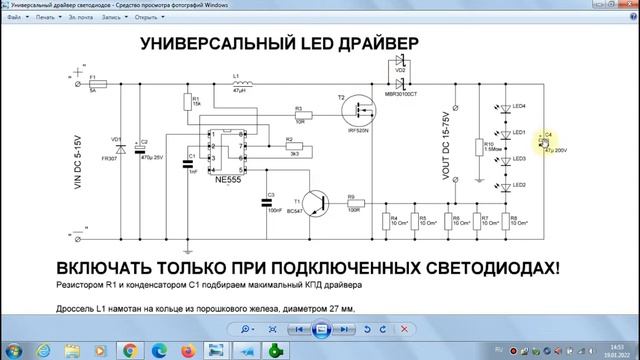Click the Эл. почта button
Screen dimensions: 640x360
coord(80,17)
